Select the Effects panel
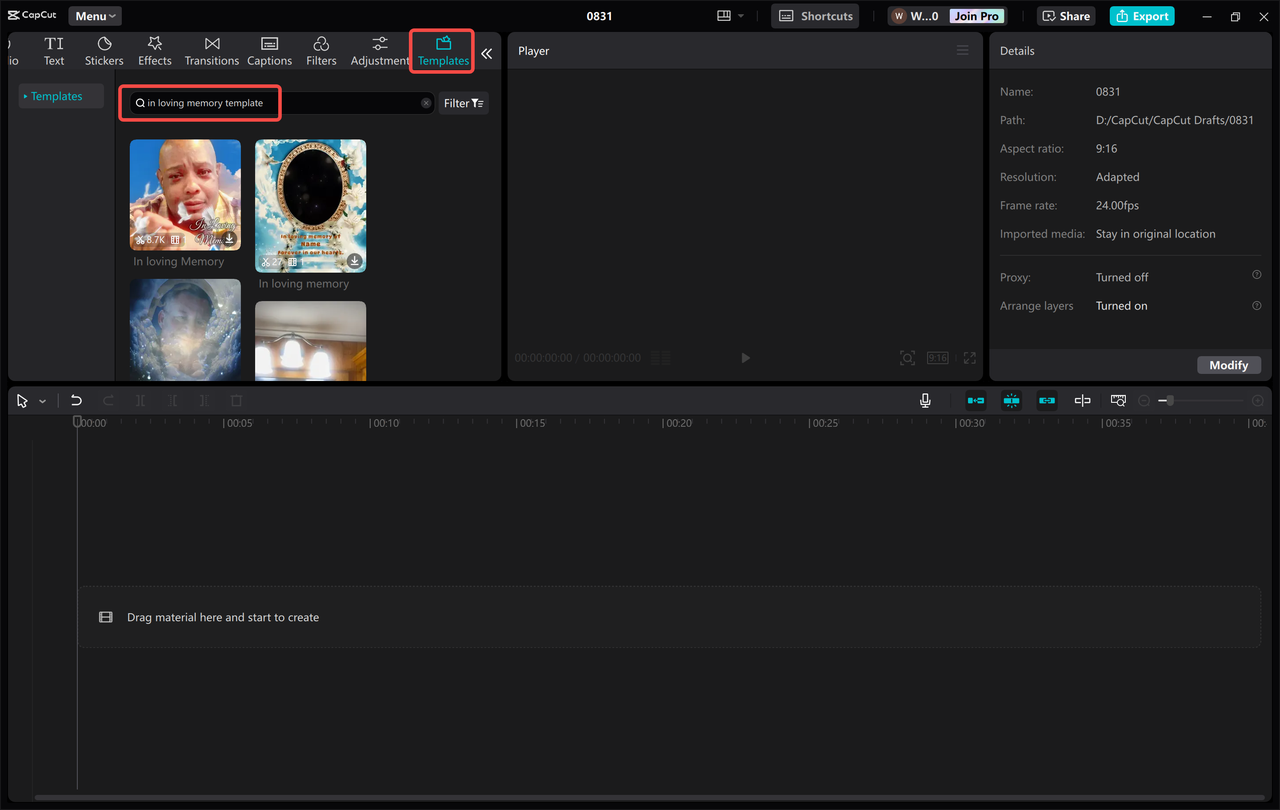The width and height of the screenshot is (1280, 810). point(154,50)
